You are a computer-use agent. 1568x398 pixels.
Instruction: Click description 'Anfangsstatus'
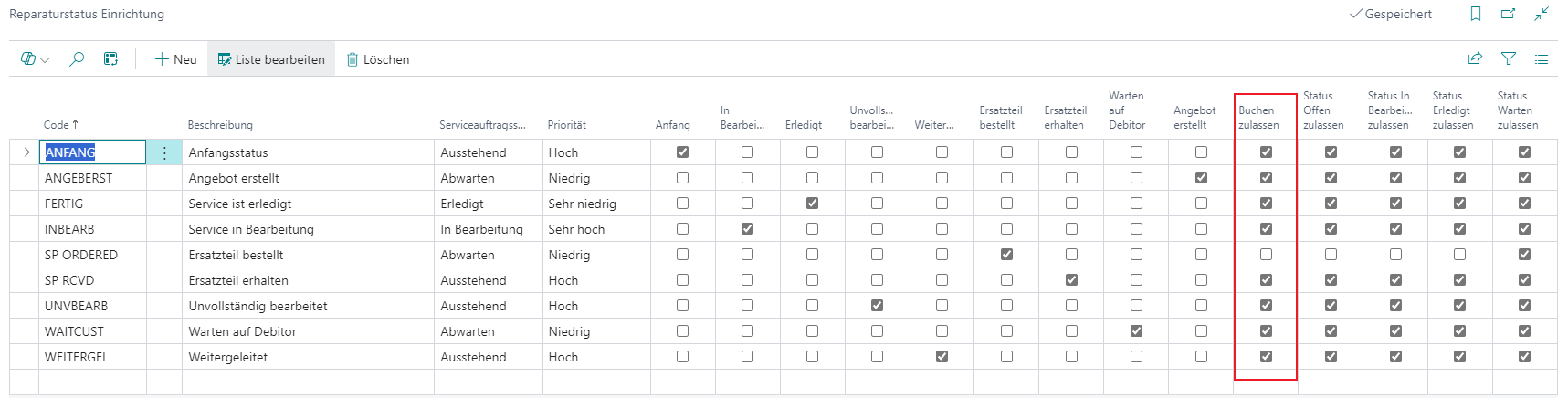coord(228,152)
